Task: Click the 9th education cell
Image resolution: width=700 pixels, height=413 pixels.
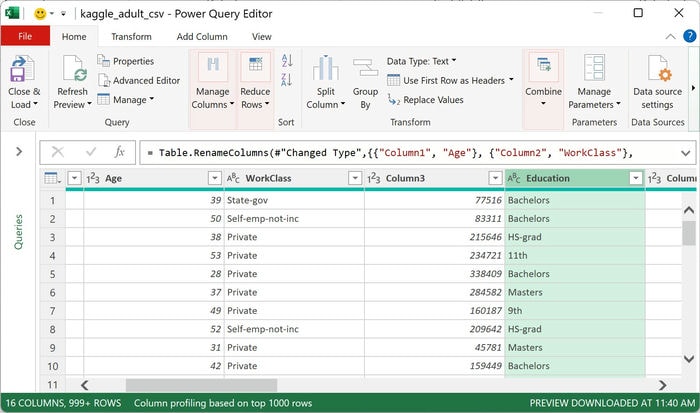Action: 575,311
